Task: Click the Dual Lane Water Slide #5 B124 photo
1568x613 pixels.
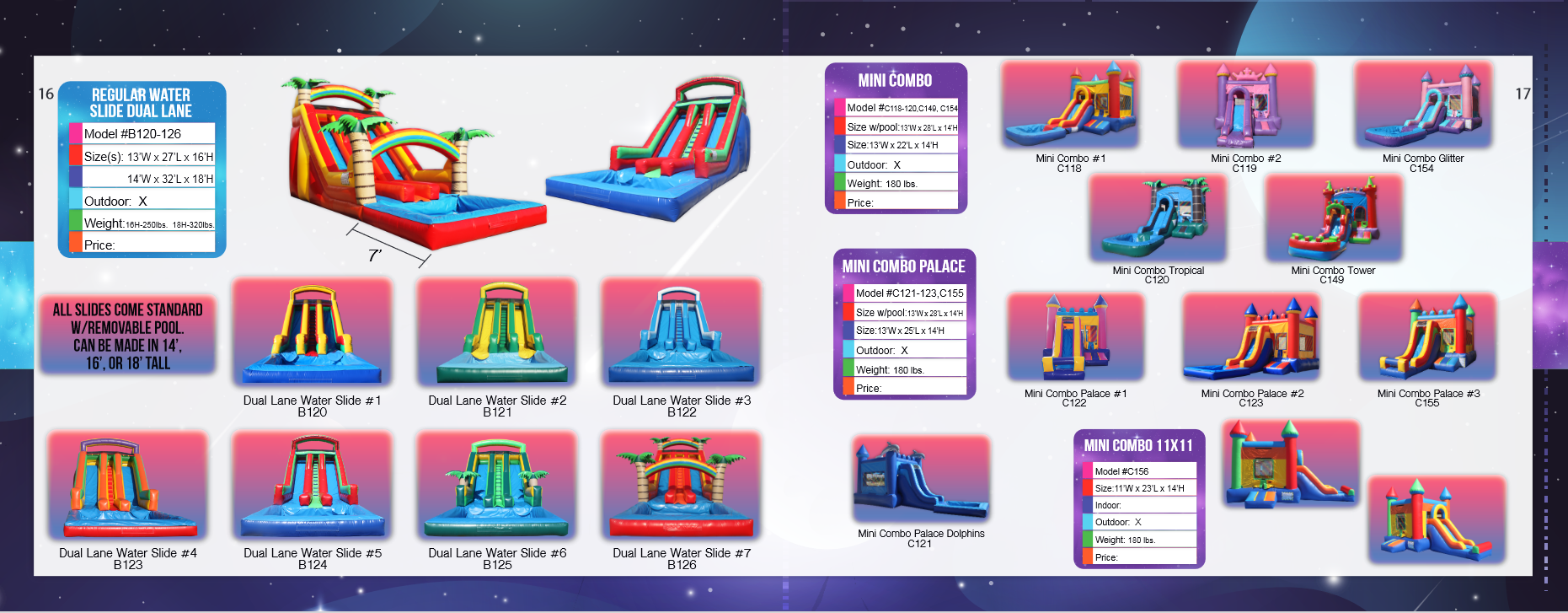Action: [313, 486]
